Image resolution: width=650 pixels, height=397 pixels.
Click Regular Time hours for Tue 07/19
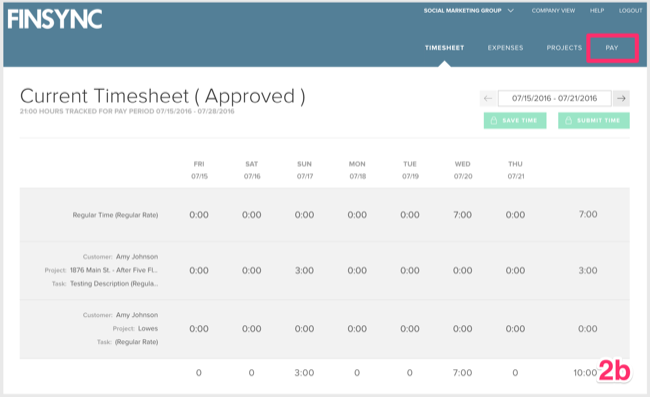click(410, 215)
